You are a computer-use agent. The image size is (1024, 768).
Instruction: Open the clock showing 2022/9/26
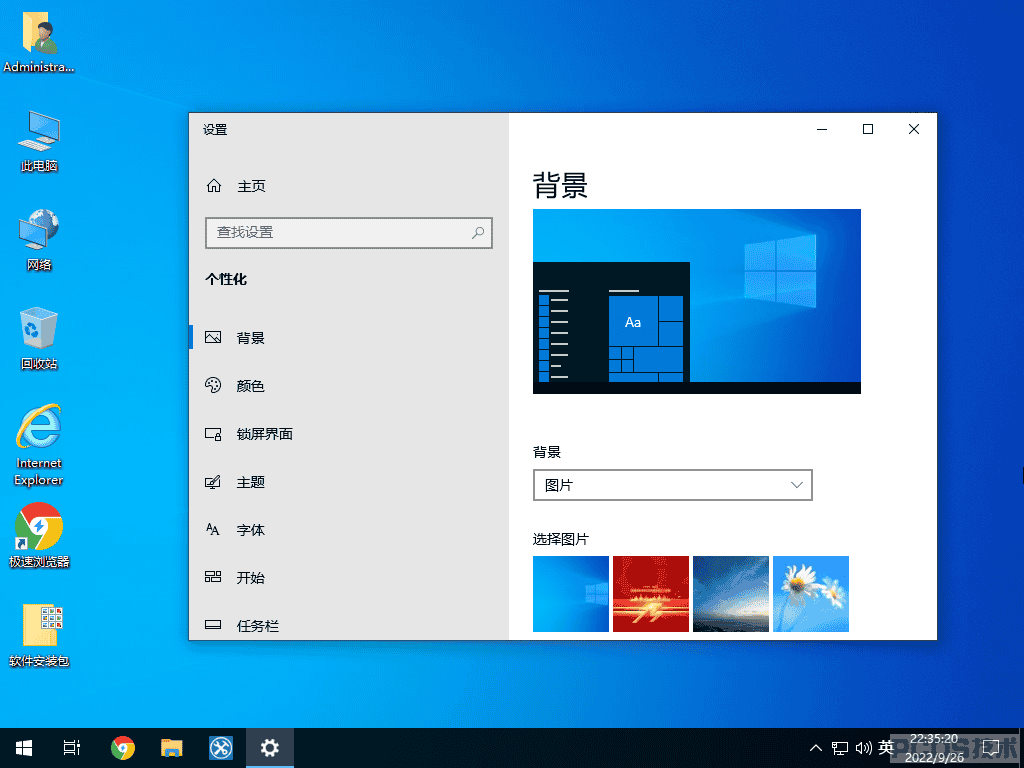point(934,748)
